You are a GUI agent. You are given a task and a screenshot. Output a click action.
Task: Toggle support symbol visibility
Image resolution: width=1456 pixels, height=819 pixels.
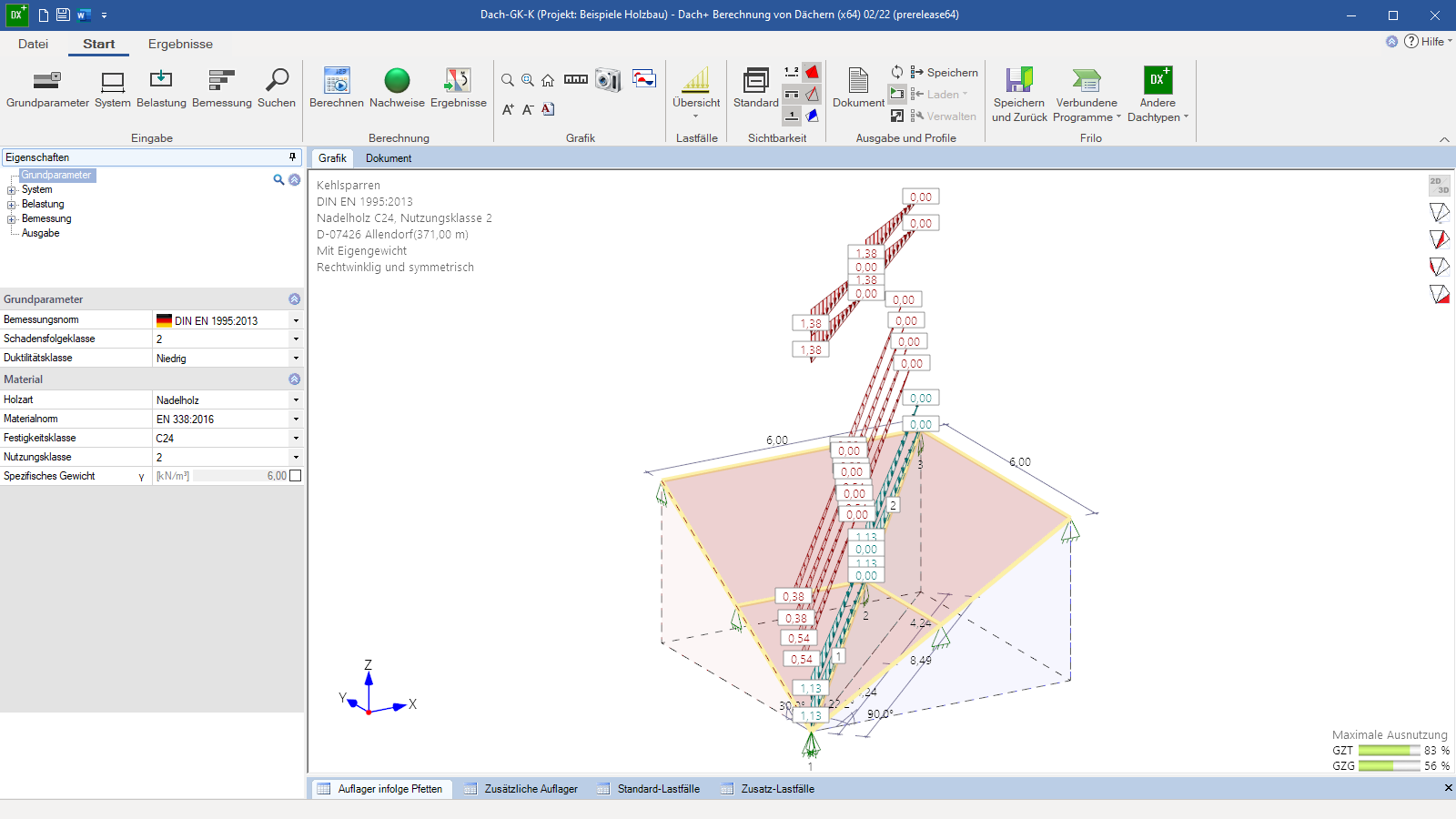pyautogui.click(x=792, y=94)
